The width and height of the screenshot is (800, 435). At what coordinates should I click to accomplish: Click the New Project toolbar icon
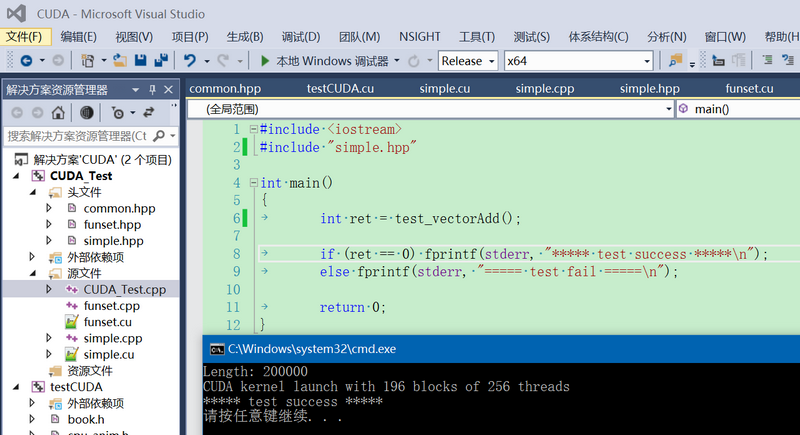click(x=88, y=61)
